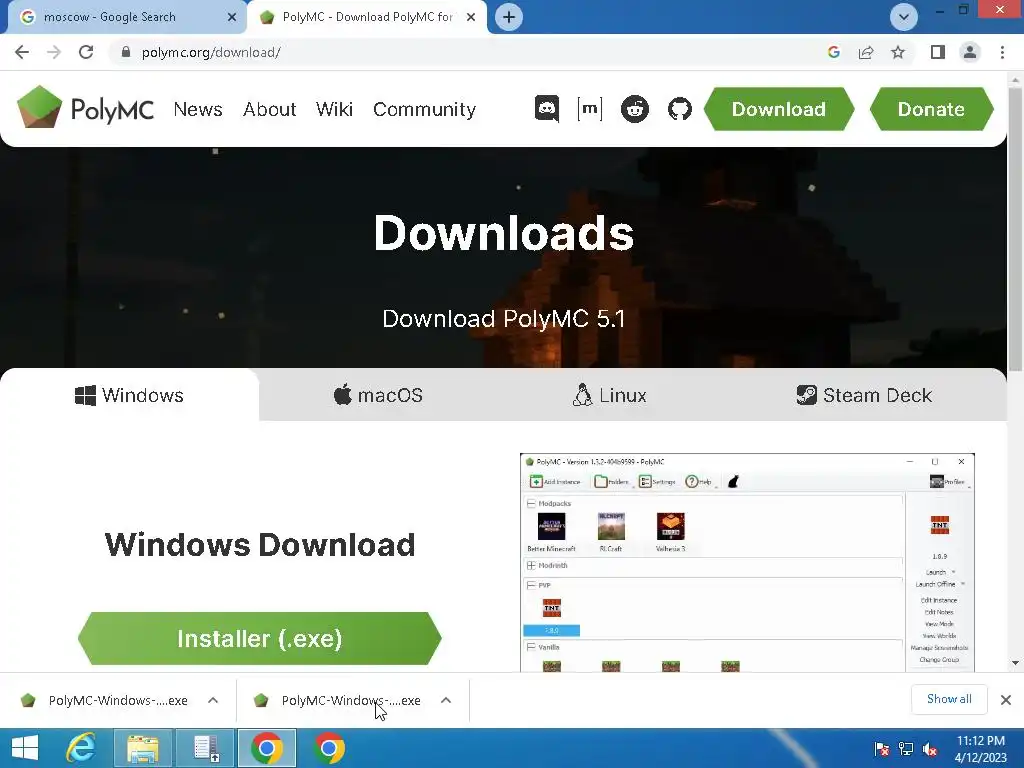This screenshot has width=1024, height=768.
Task: Close the PolyMC download tab
Action: [471, 17]
